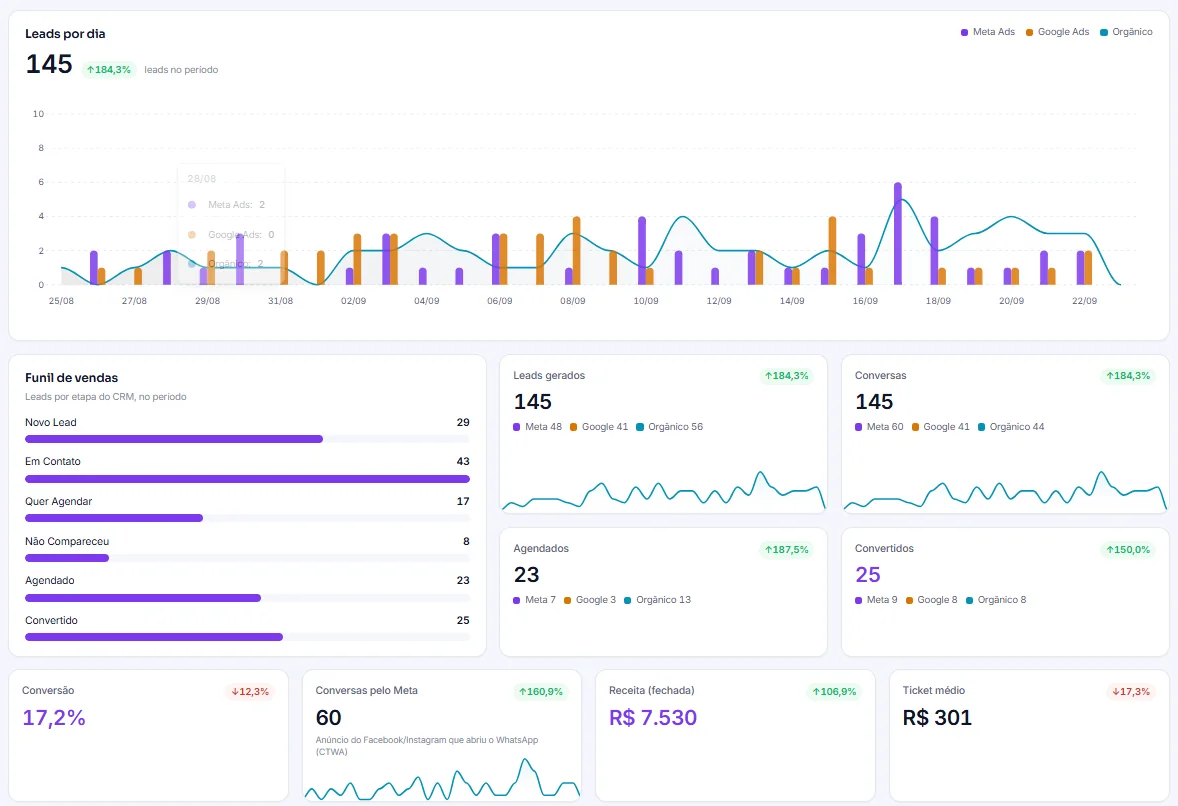This screenshot has width=1178, height=806.
Task: Click the Conversas pelo Meta value 60
Action: (x=328, y=717)
